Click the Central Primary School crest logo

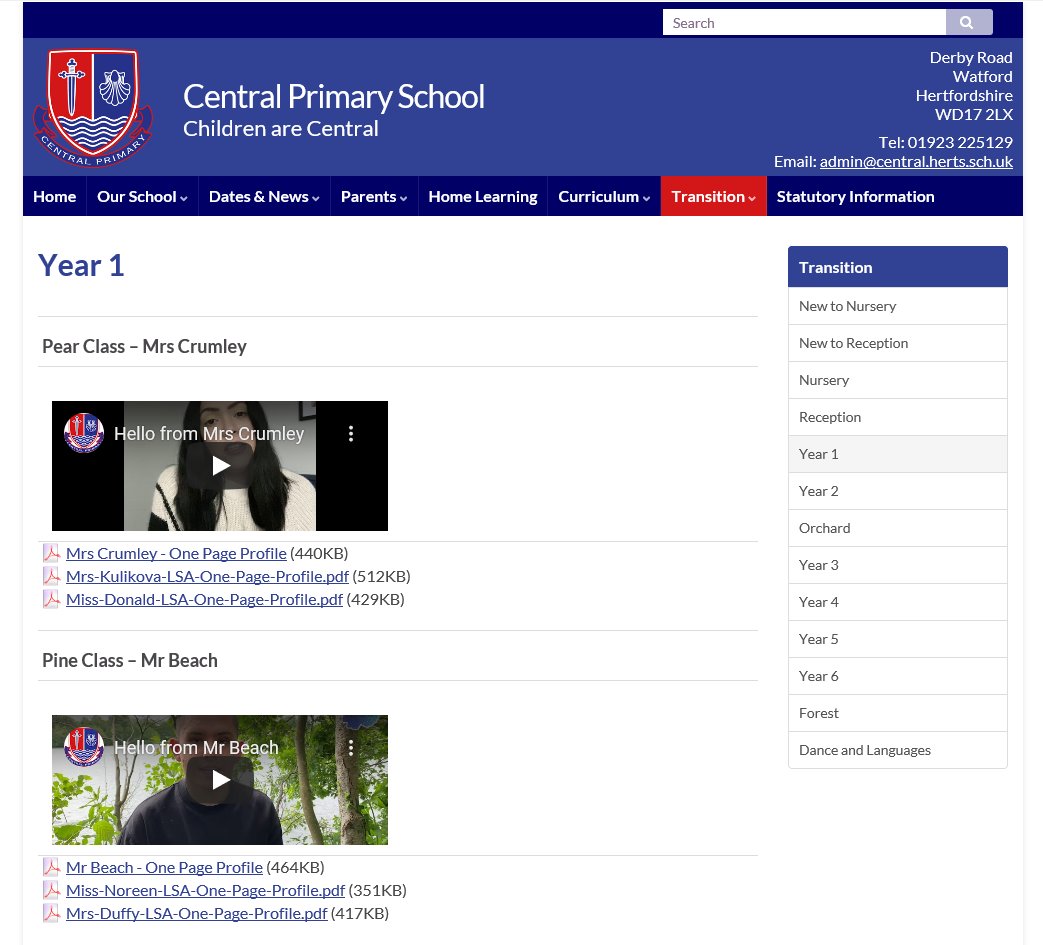(x=92, y=105)
